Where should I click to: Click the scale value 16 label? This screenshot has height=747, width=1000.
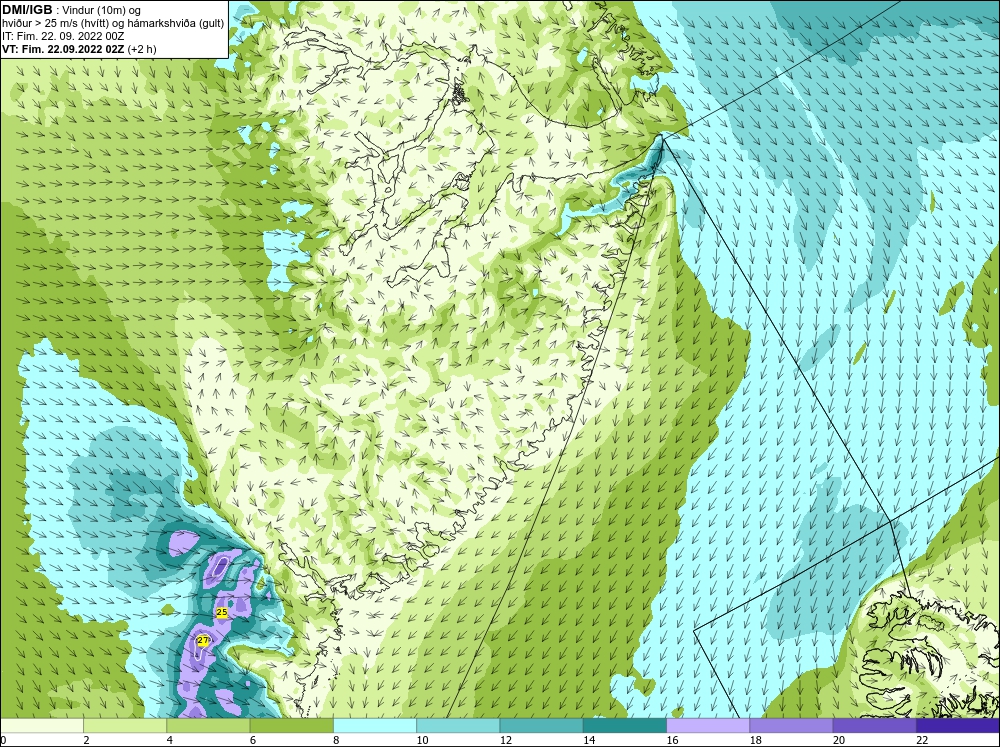point(672,740)
